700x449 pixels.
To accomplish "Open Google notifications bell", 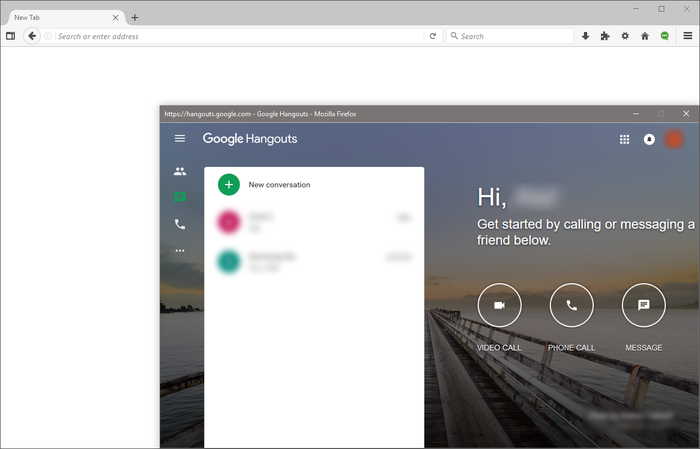I will pyautogui.click(x=649, y=140).
